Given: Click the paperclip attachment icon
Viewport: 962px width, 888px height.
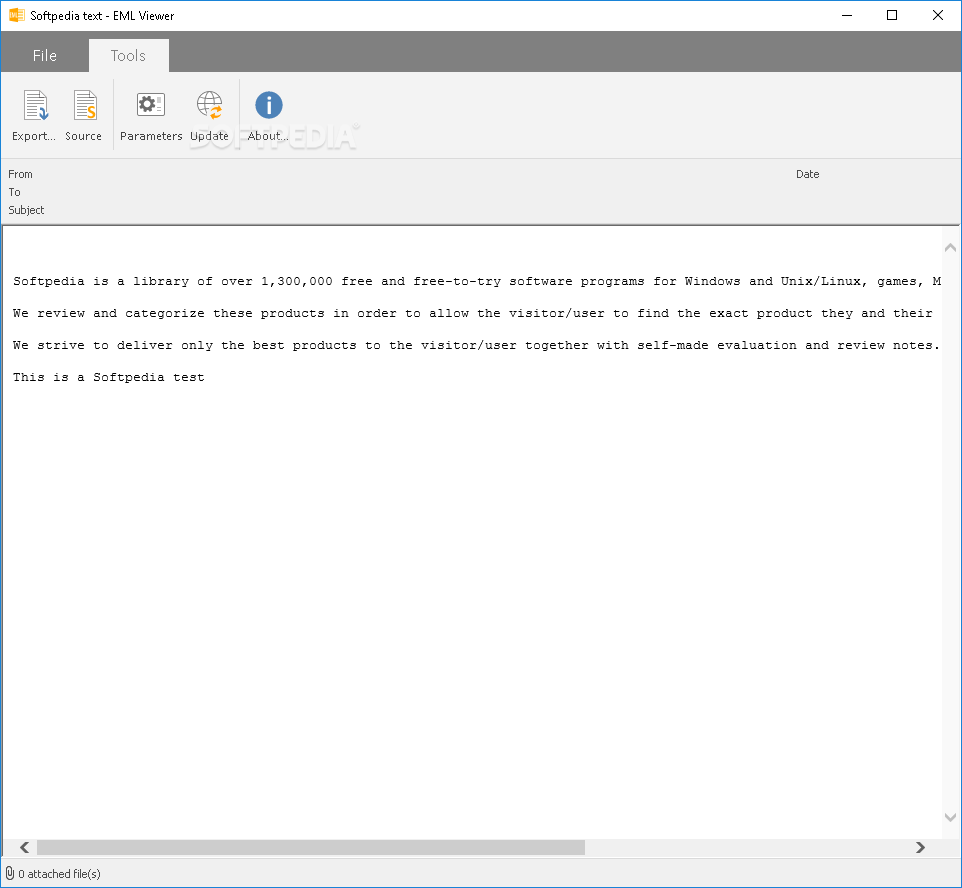Looking at the screenshot, I should (x=10, y=873).
